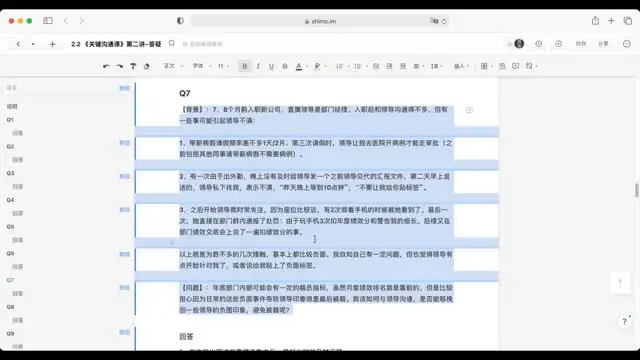This screenshot has width=640, height=360.
Task: Go back in Safari history
Action: [66, 20]
